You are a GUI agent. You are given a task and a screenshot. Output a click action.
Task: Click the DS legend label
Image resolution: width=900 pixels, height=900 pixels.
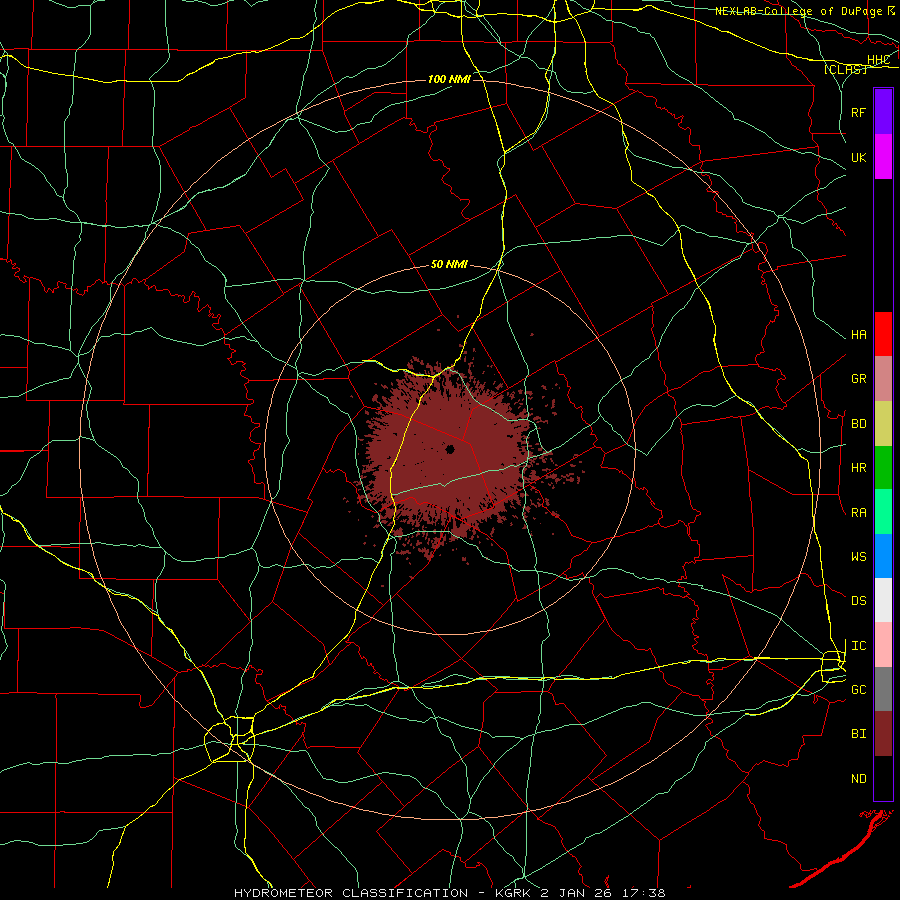pyautogui.click(x=858, y=600)
